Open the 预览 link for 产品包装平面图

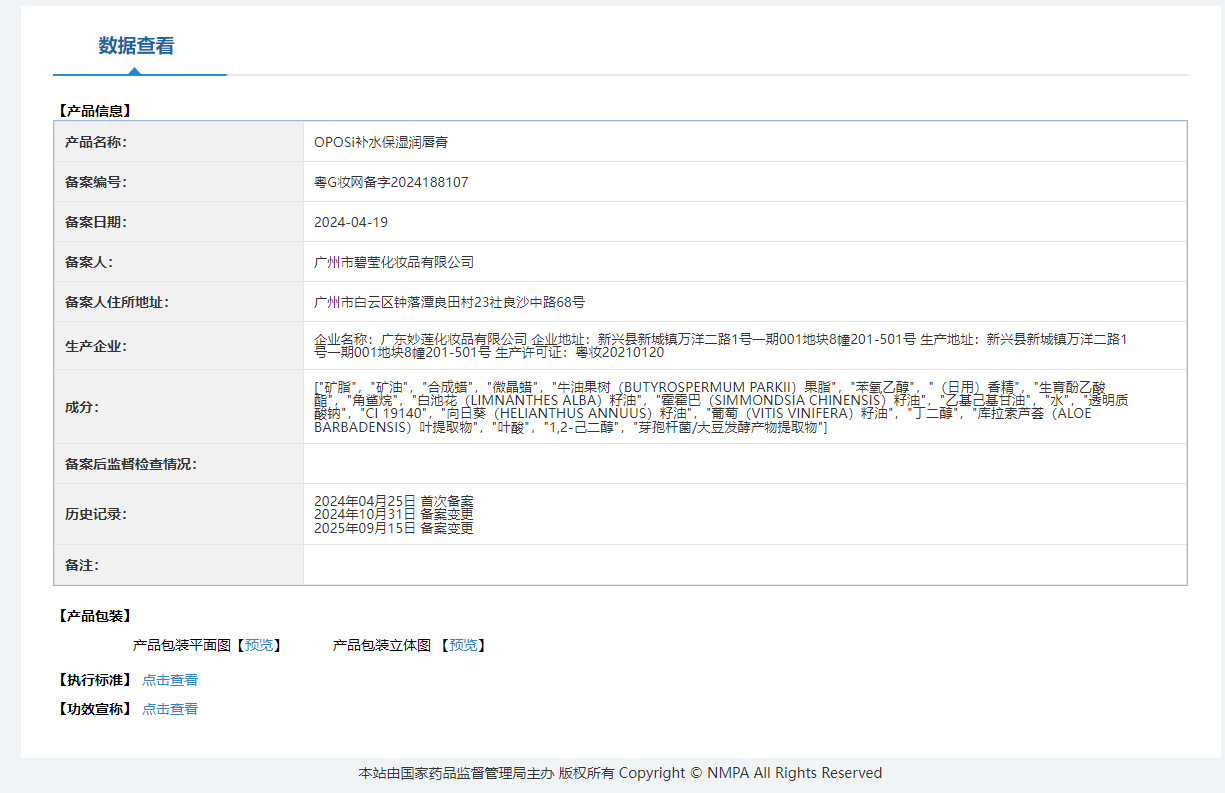click(x=259, y=645)
